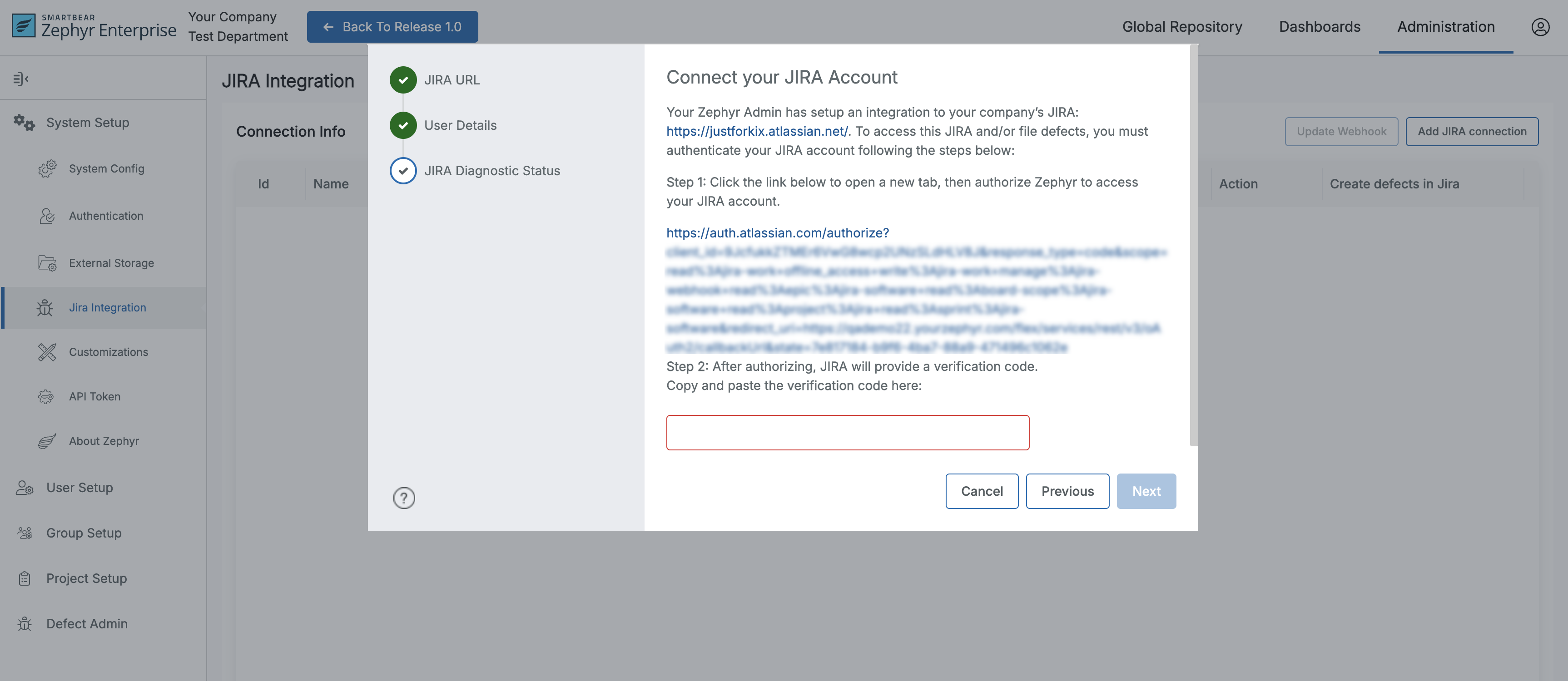Viewport: 1568px width, 681px height.
Task: Select the JIRA URL wizard step
Action: coord(451,80)
